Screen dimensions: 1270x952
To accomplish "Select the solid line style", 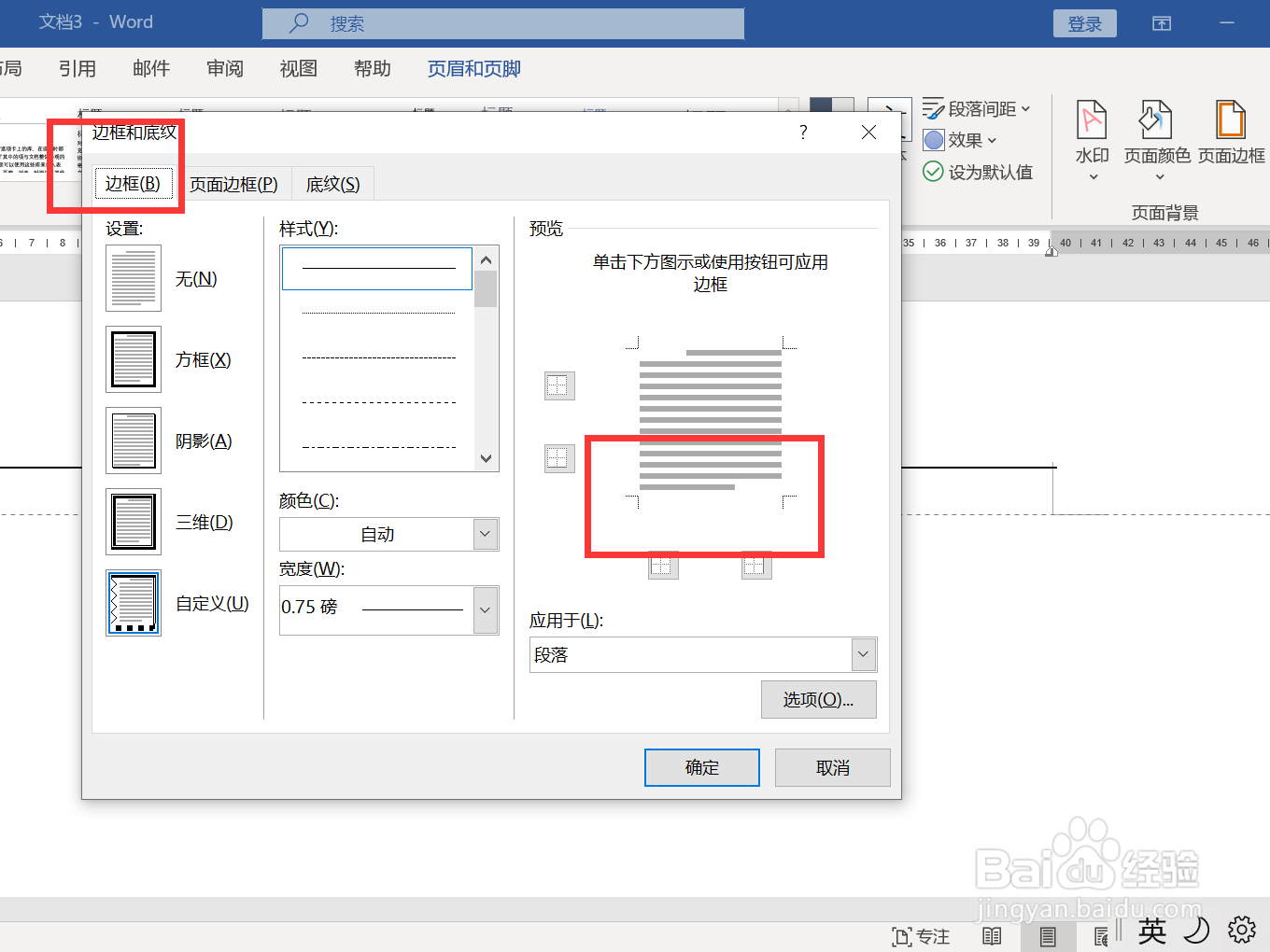I will coord(377,269).
